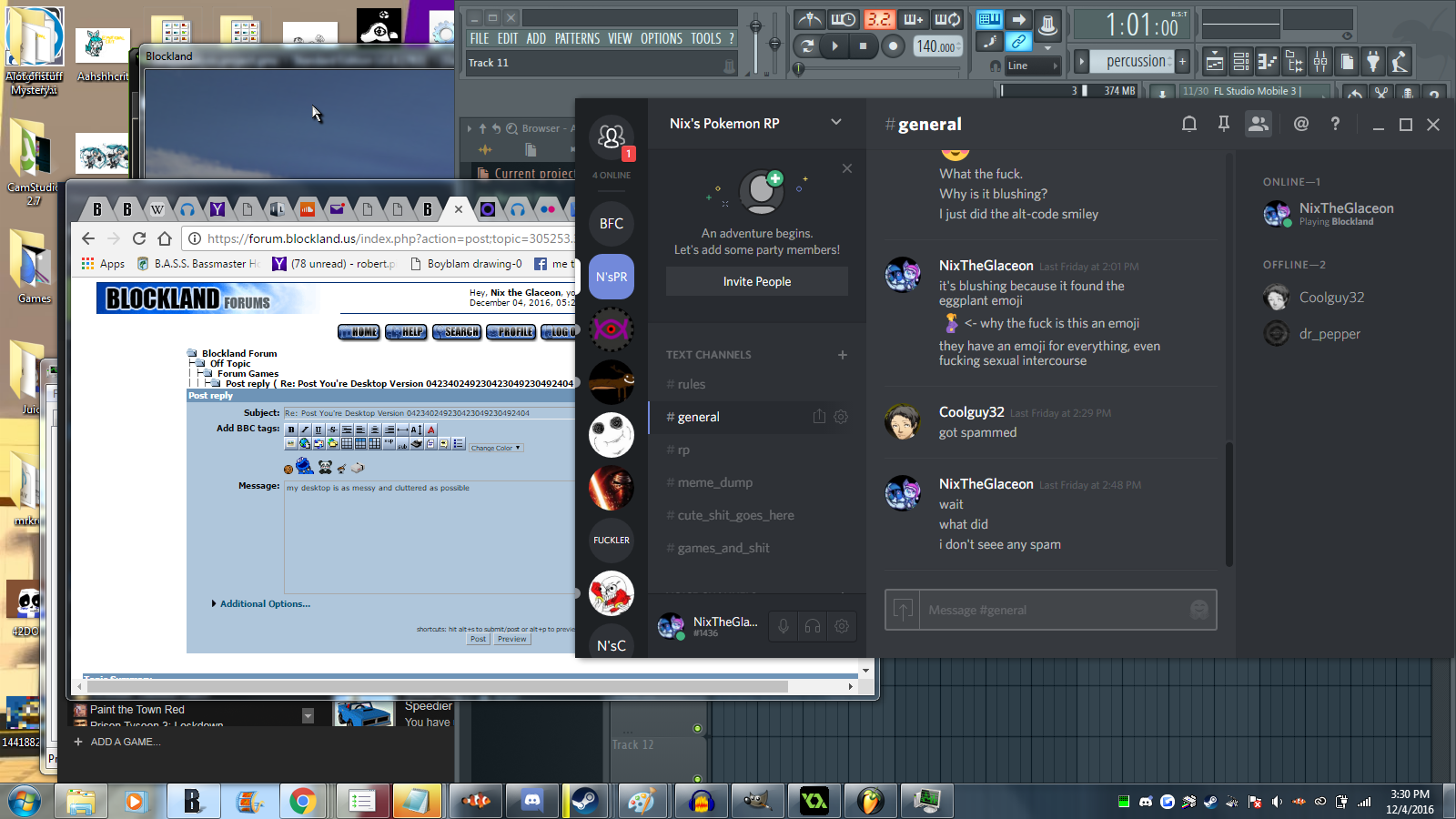Viewport: 1456px width, 819px height.
Task: Expand Nix's Pokemon RP server menu
Action: coord(836,122)
